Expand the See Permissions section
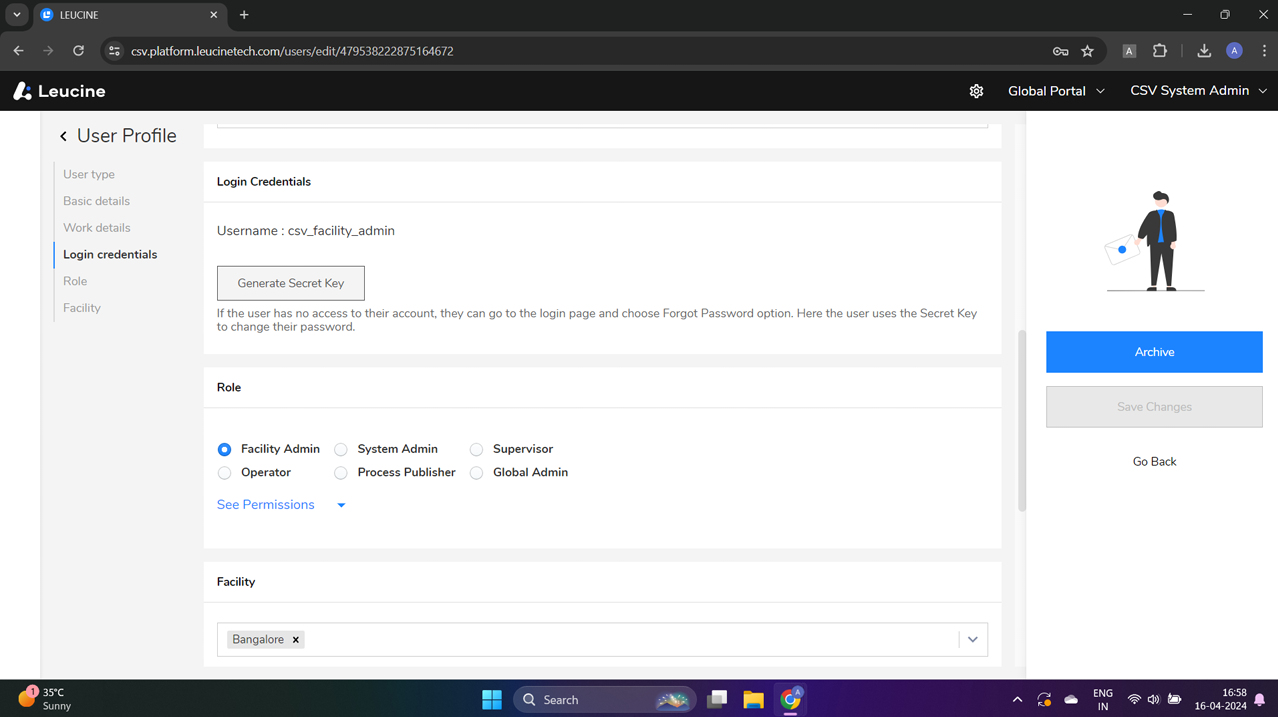The width and height of the screenshot is (1278, 717). 265,504
